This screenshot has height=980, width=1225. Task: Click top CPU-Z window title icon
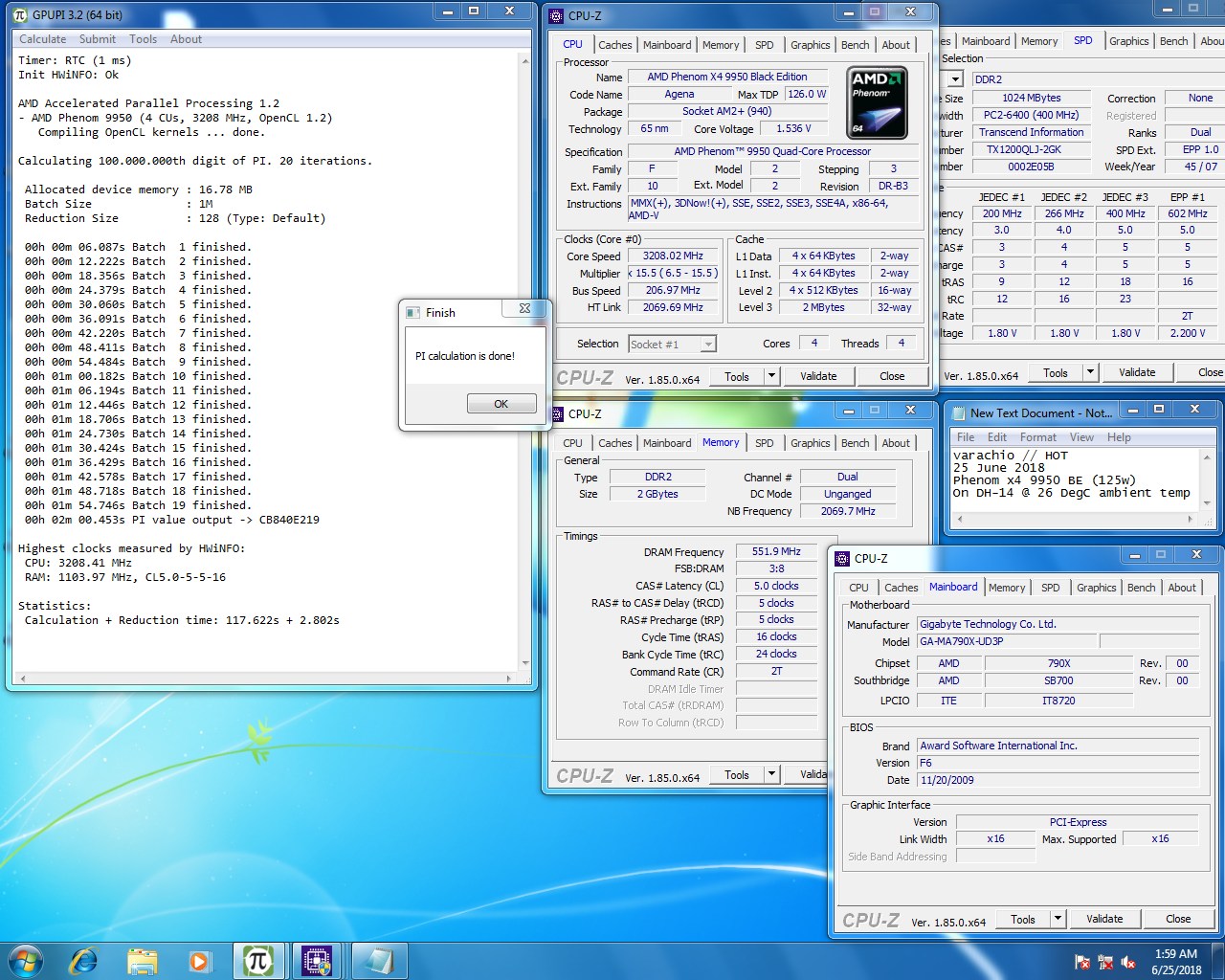click(556, 15)
